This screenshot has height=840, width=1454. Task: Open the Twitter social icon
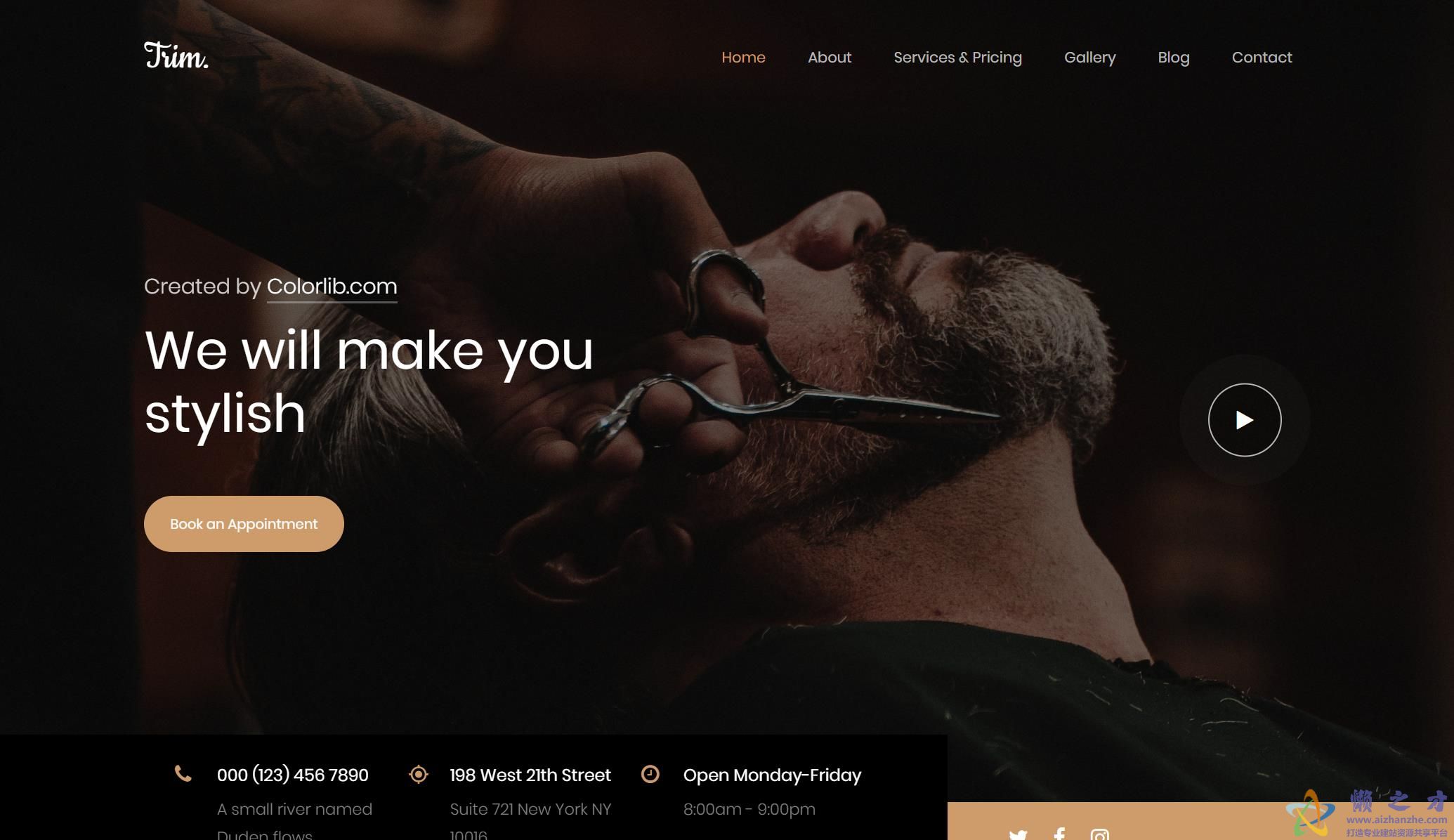pos(1018,834)
